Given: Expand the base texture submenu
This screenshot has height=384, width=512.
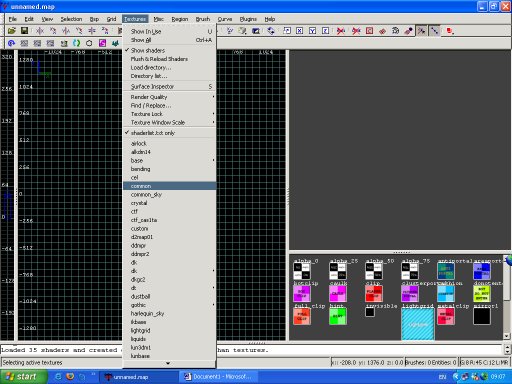Looking at the screenshot, I should click(170, 160).
